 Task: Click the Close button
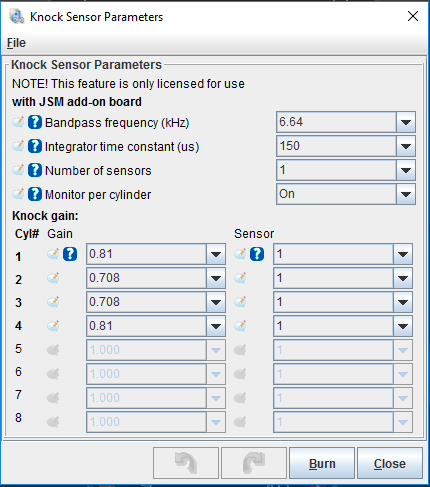(x=390, y=463)
